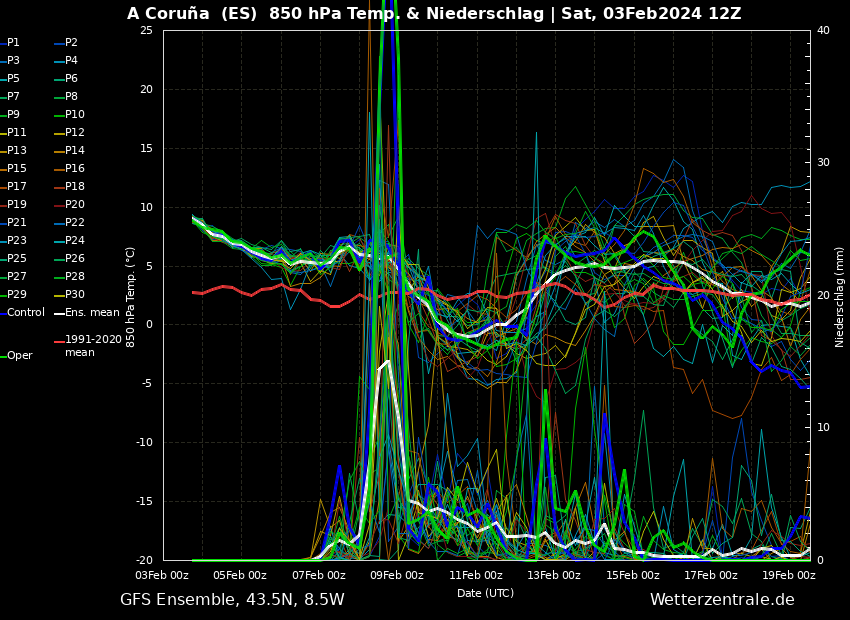This screenshot has height=620, width=850.
Task: Select the P6 legend label
Action: 72,78
